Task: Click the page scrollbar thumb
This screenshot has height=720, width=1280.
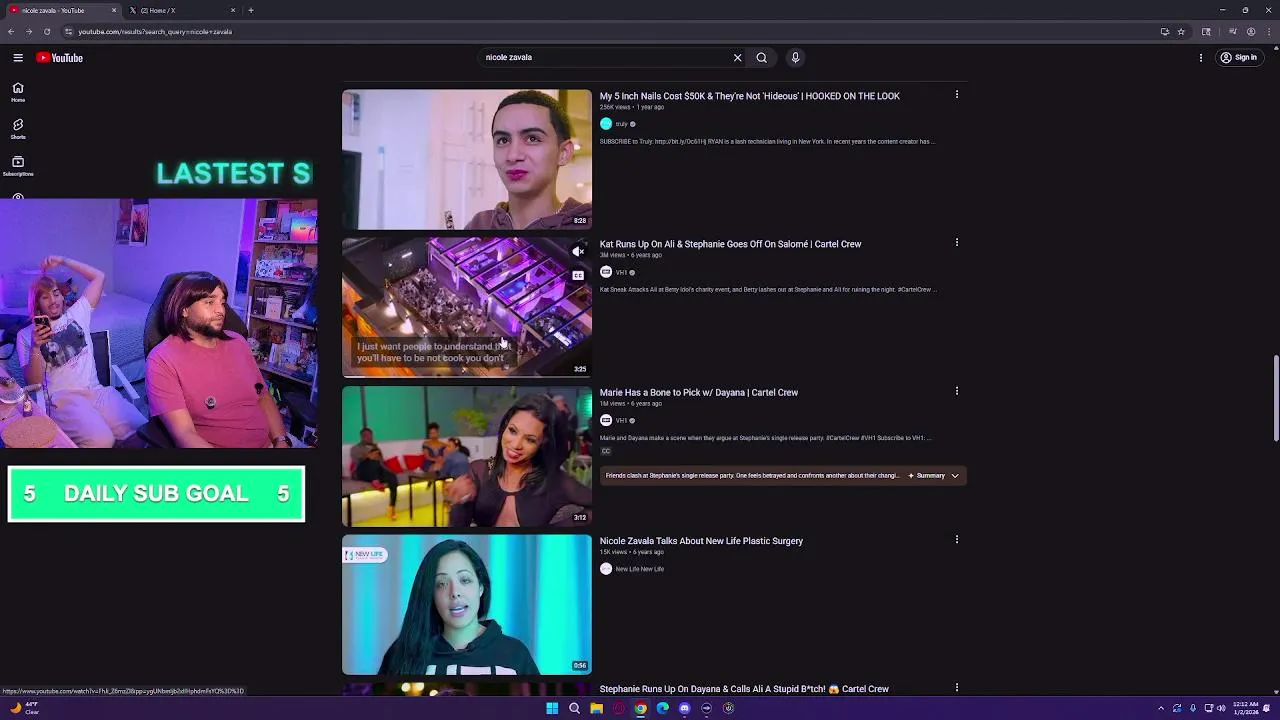Action: [1275, 397]
